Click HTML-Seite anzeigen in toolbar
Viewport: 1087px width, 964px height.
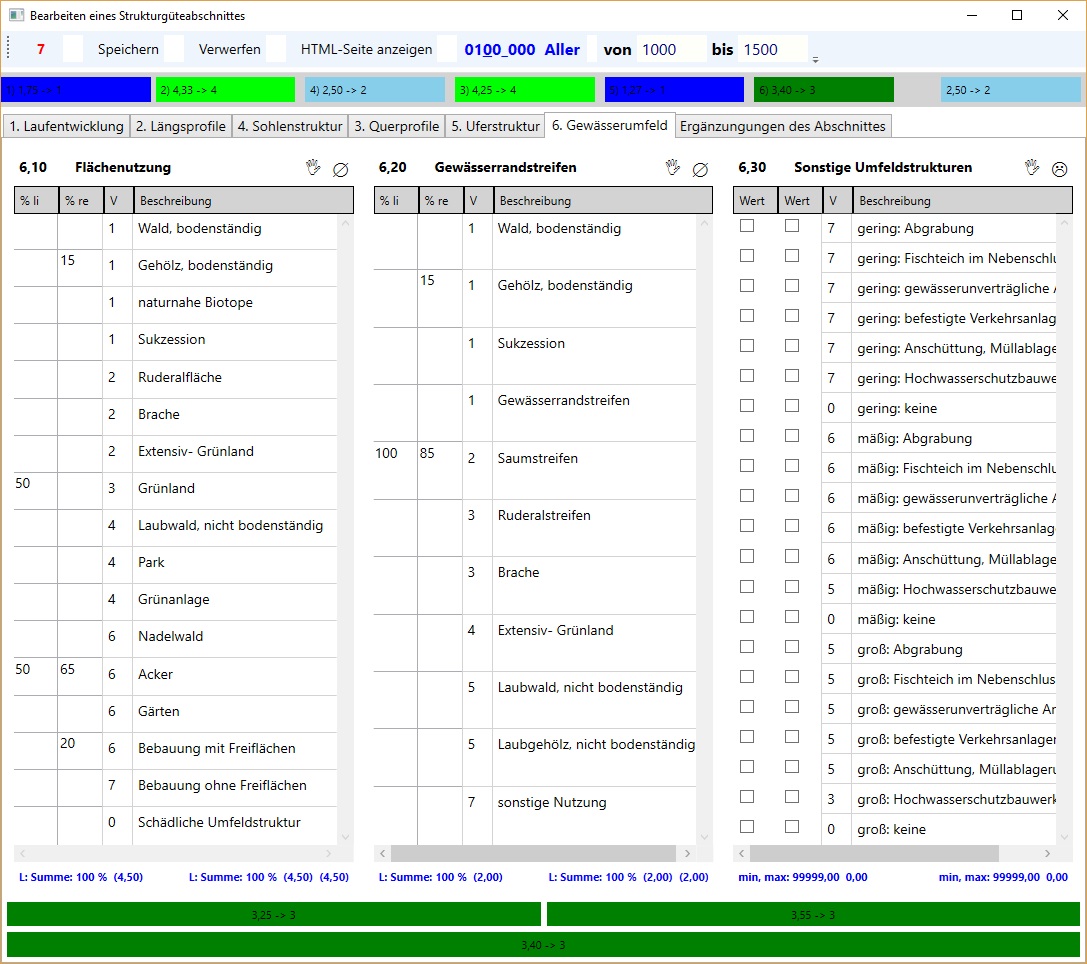click(x=366, y=49)
